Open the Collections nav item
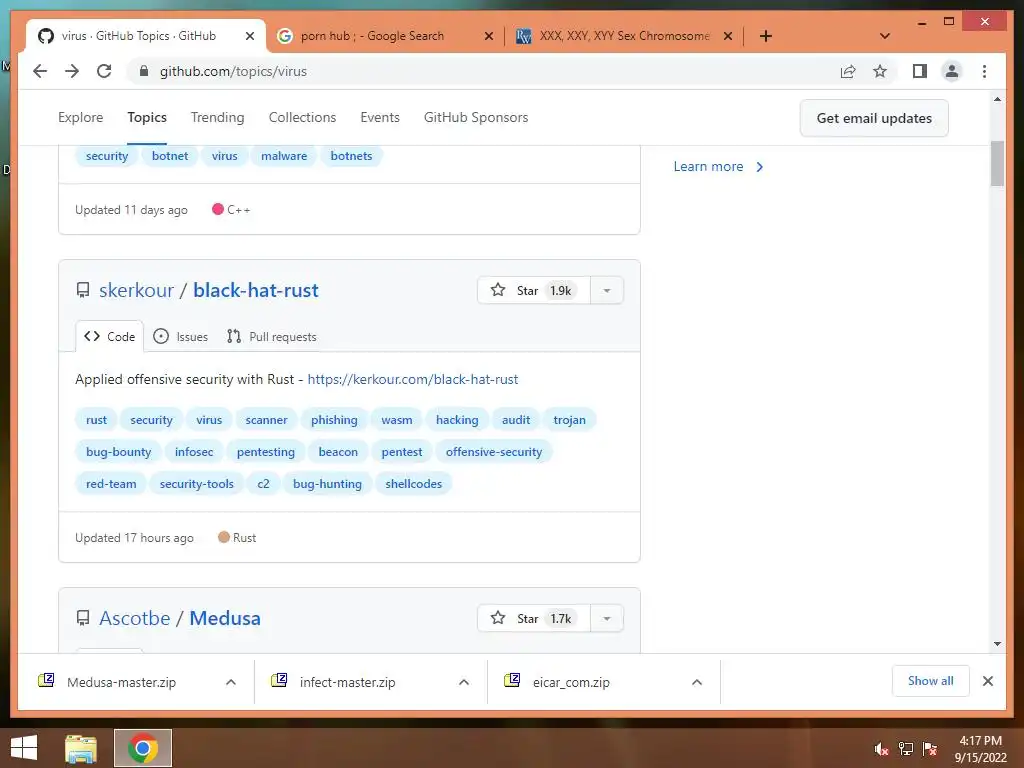The width and height of the screenshot is (1024, 768). pos(302,118)
